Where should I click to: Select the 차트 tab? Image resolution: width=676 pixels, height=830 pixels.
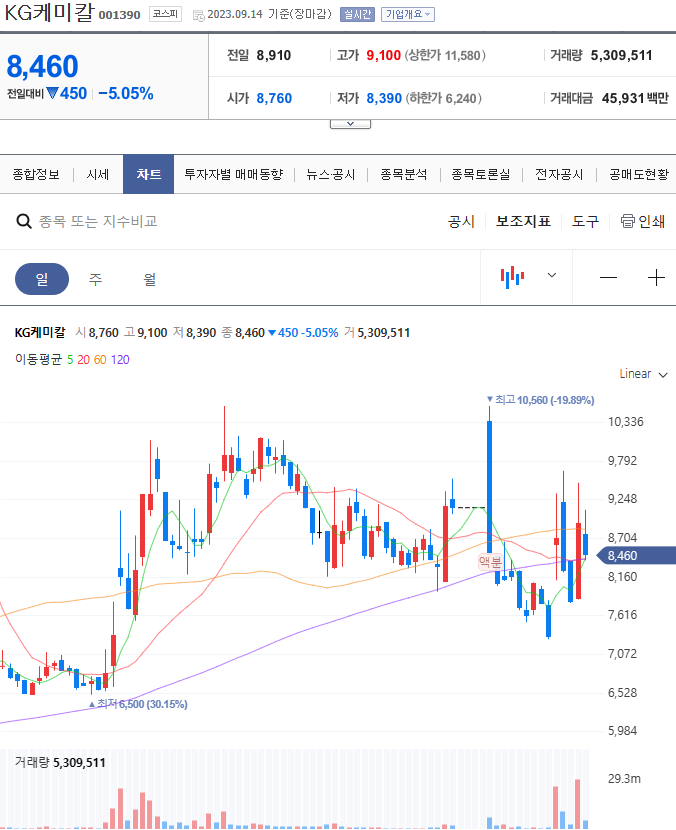point(148,174)
